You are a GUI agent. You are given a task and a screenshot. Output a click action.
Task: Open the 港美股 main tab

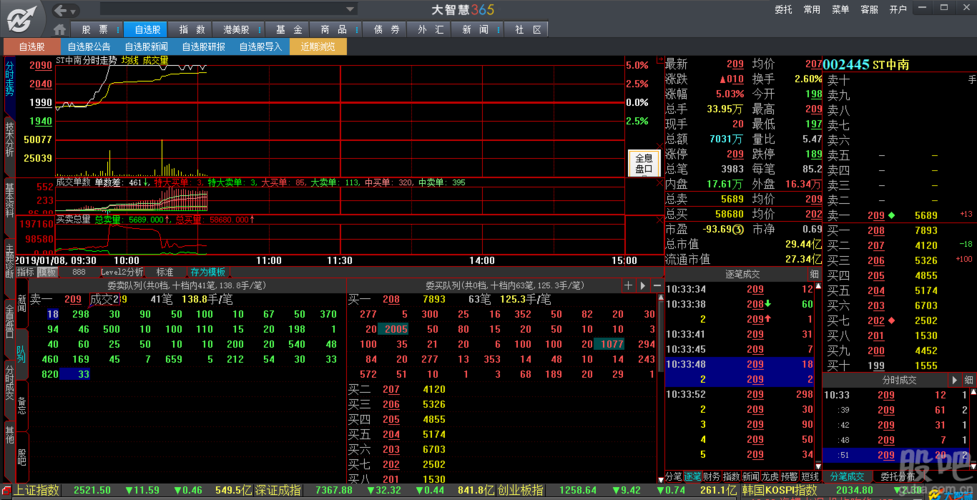coord(236,29)
